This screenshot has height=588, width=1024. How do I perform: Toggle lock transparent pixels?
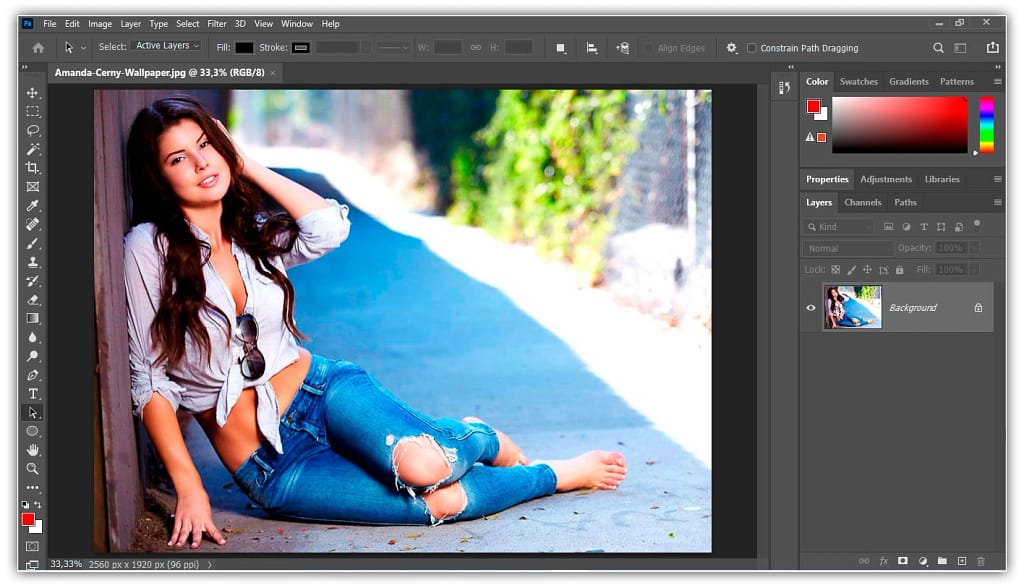click(835, 270)
